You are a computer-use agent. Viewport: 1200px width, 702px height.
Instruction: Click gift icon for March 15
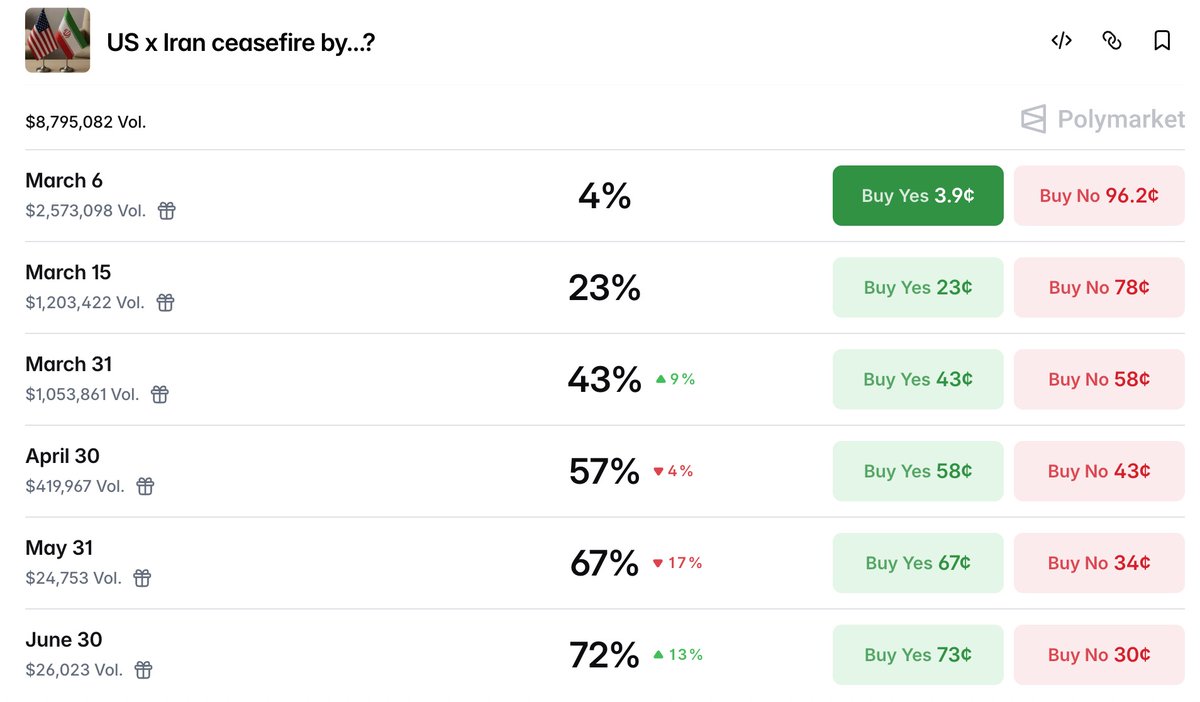[165, 303]
